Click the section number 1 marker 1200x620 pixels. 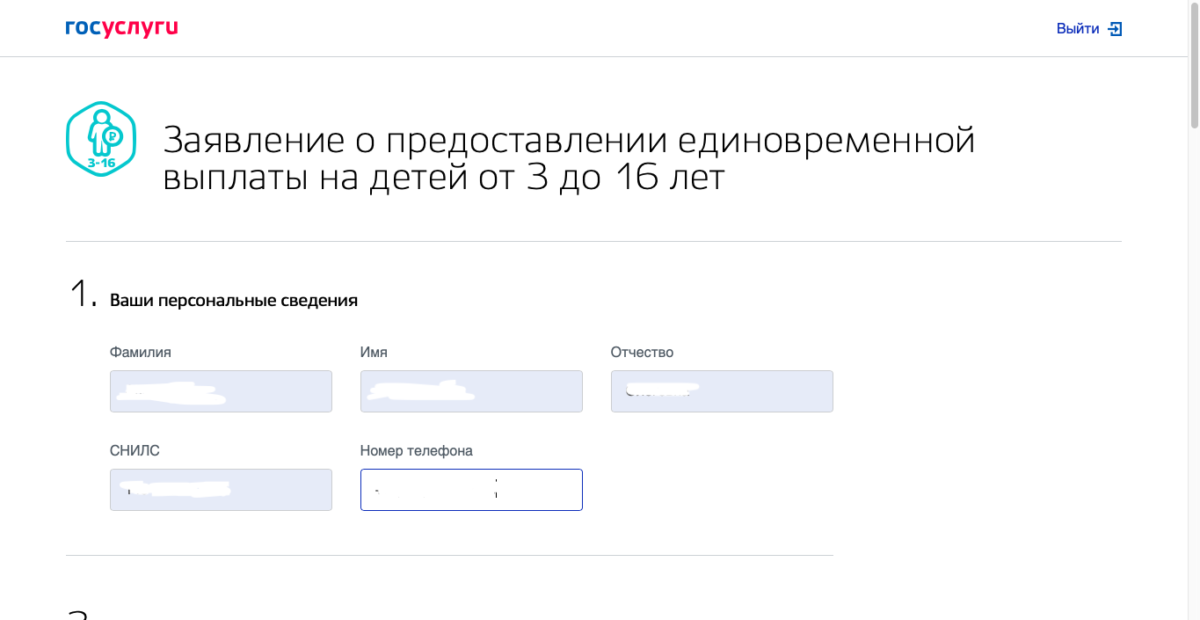coord(81,296)
